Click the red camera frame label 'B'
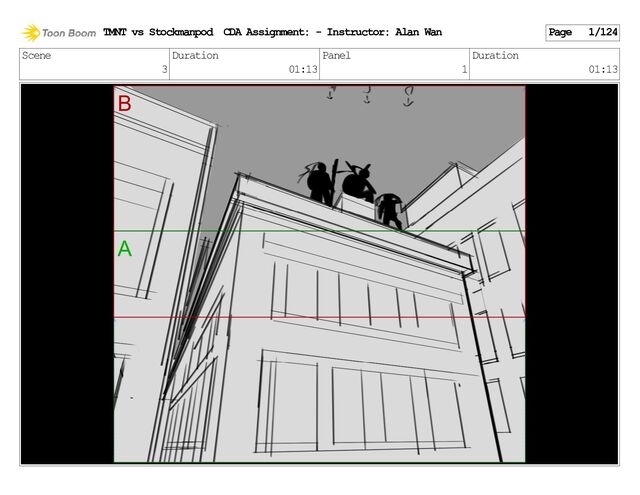 pos(124,104)
